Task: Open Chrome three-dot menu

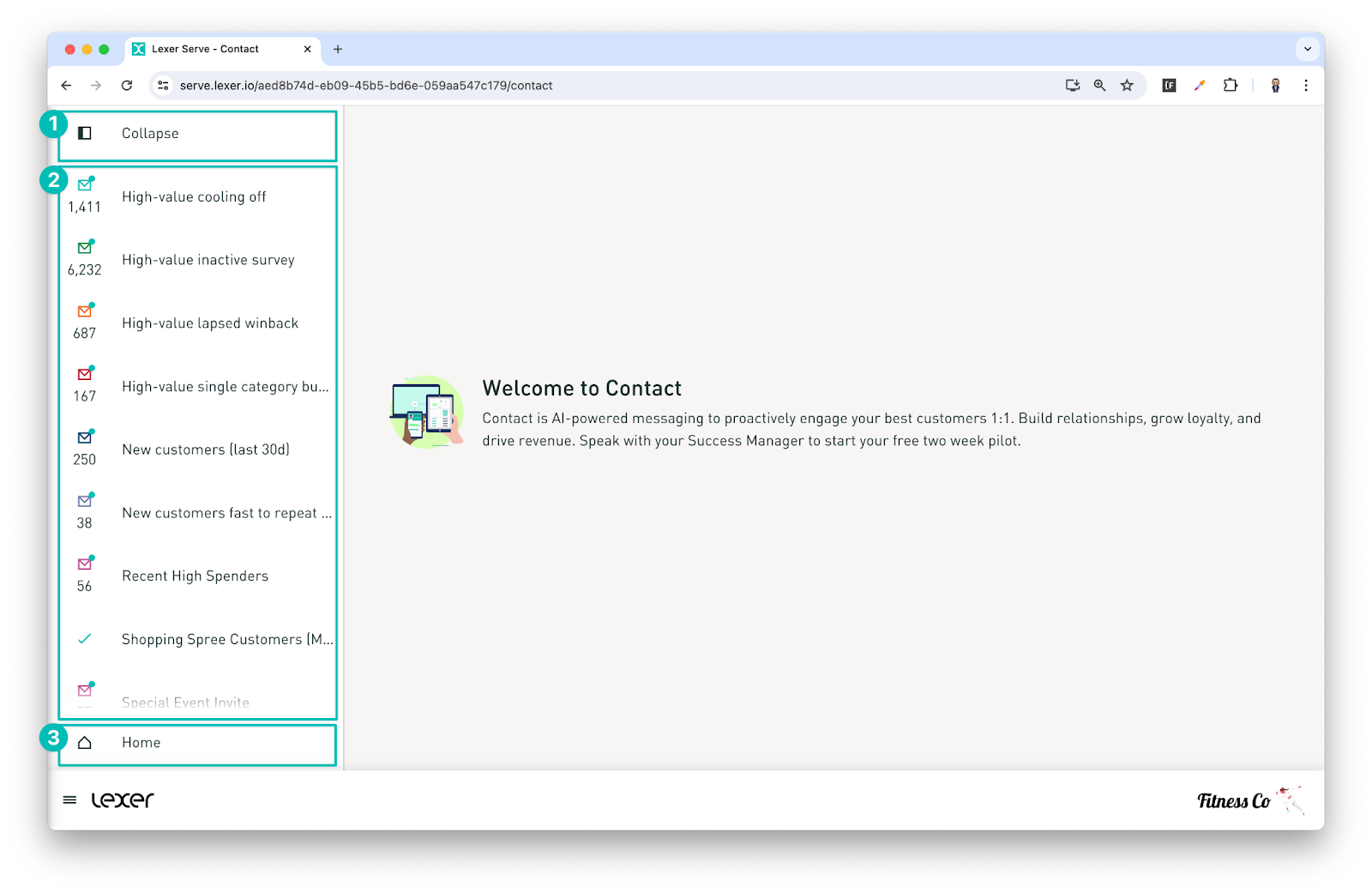Action: [1306, 85]
